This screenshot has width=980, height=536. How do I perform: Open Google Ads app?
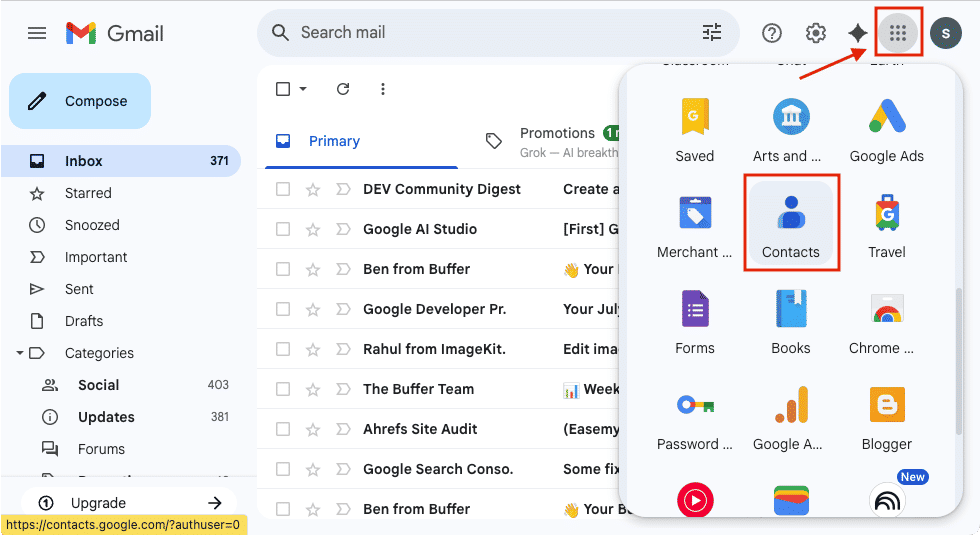coord(886,130)
